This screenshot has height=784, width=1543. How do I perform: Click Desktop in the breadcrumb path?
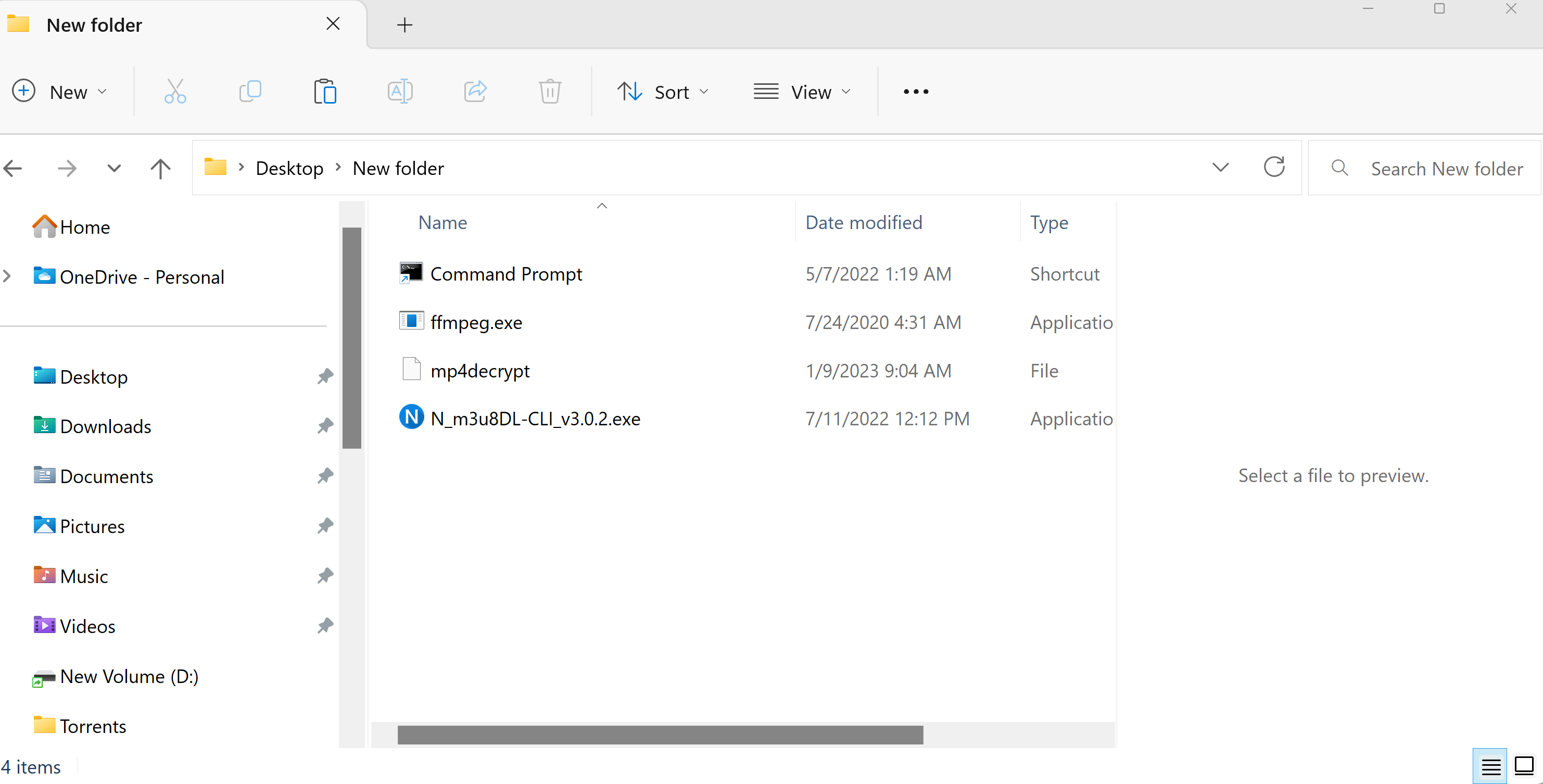289,168
